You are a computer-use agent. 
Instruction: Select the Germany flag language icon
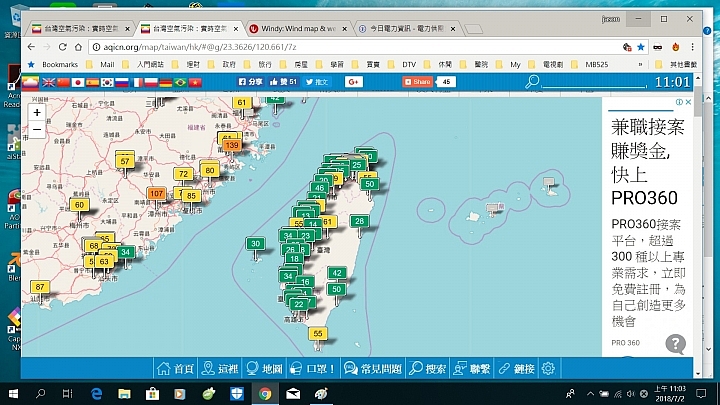click(166, 82)
